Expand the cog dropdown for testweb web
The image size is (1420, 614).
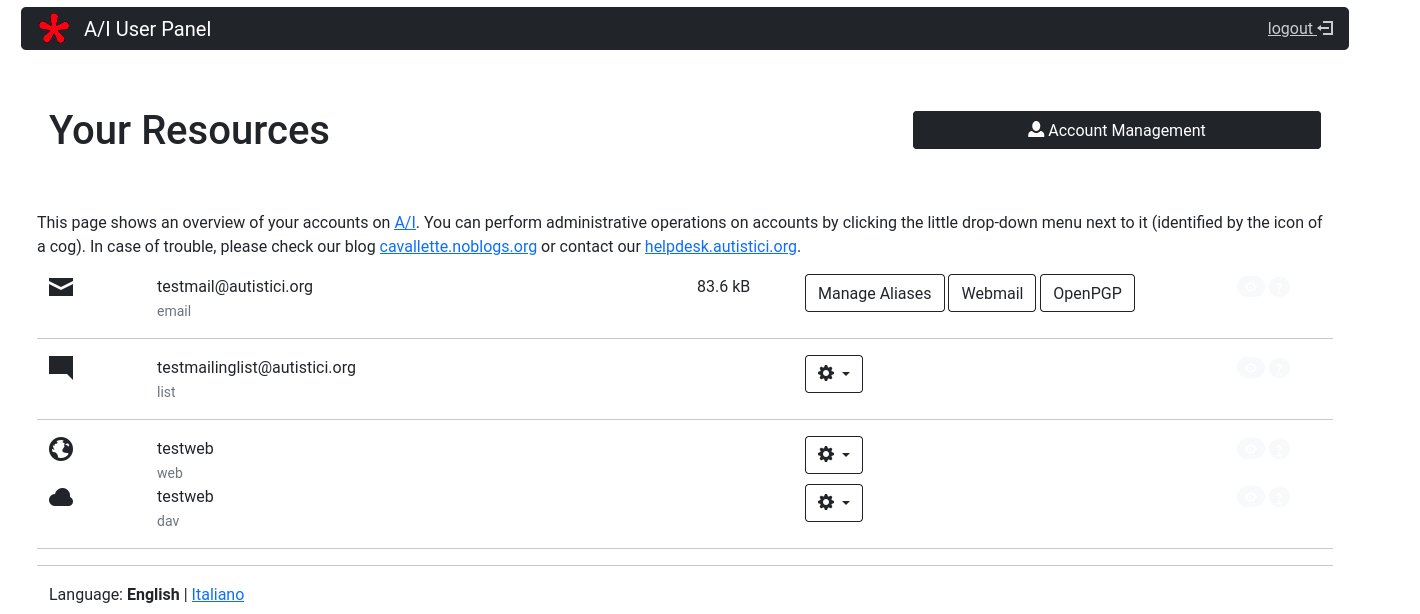pos(833,455)
